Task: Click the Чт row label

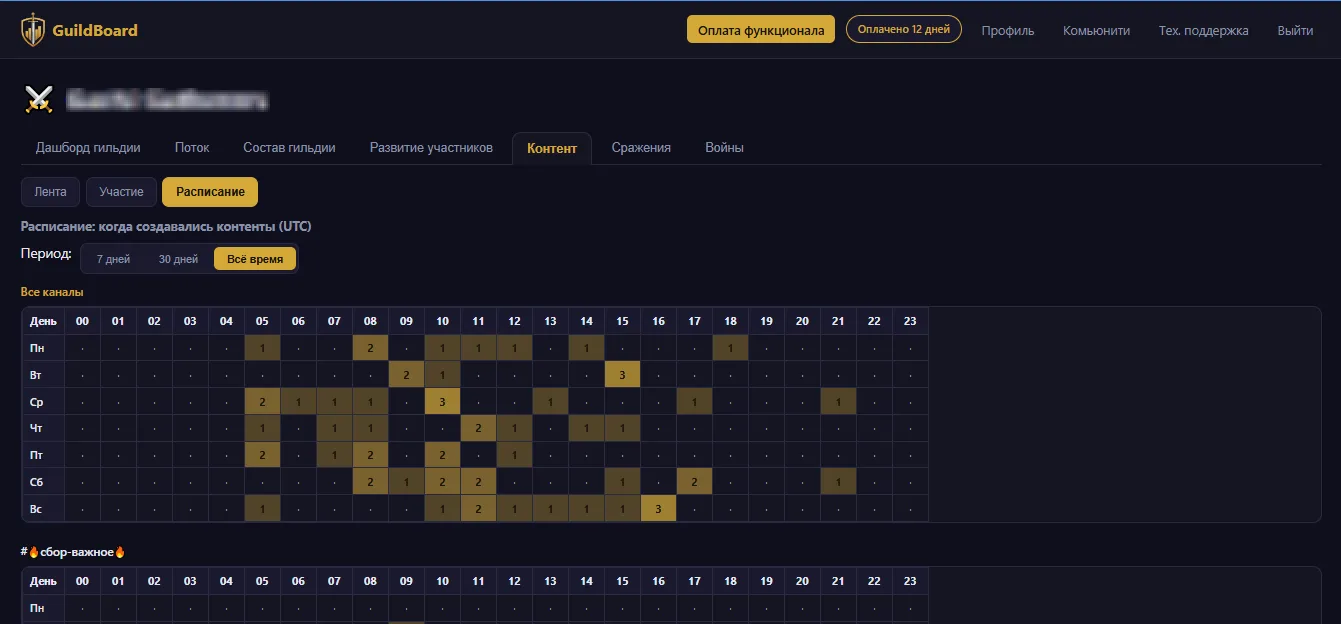Action: point(43,428)
